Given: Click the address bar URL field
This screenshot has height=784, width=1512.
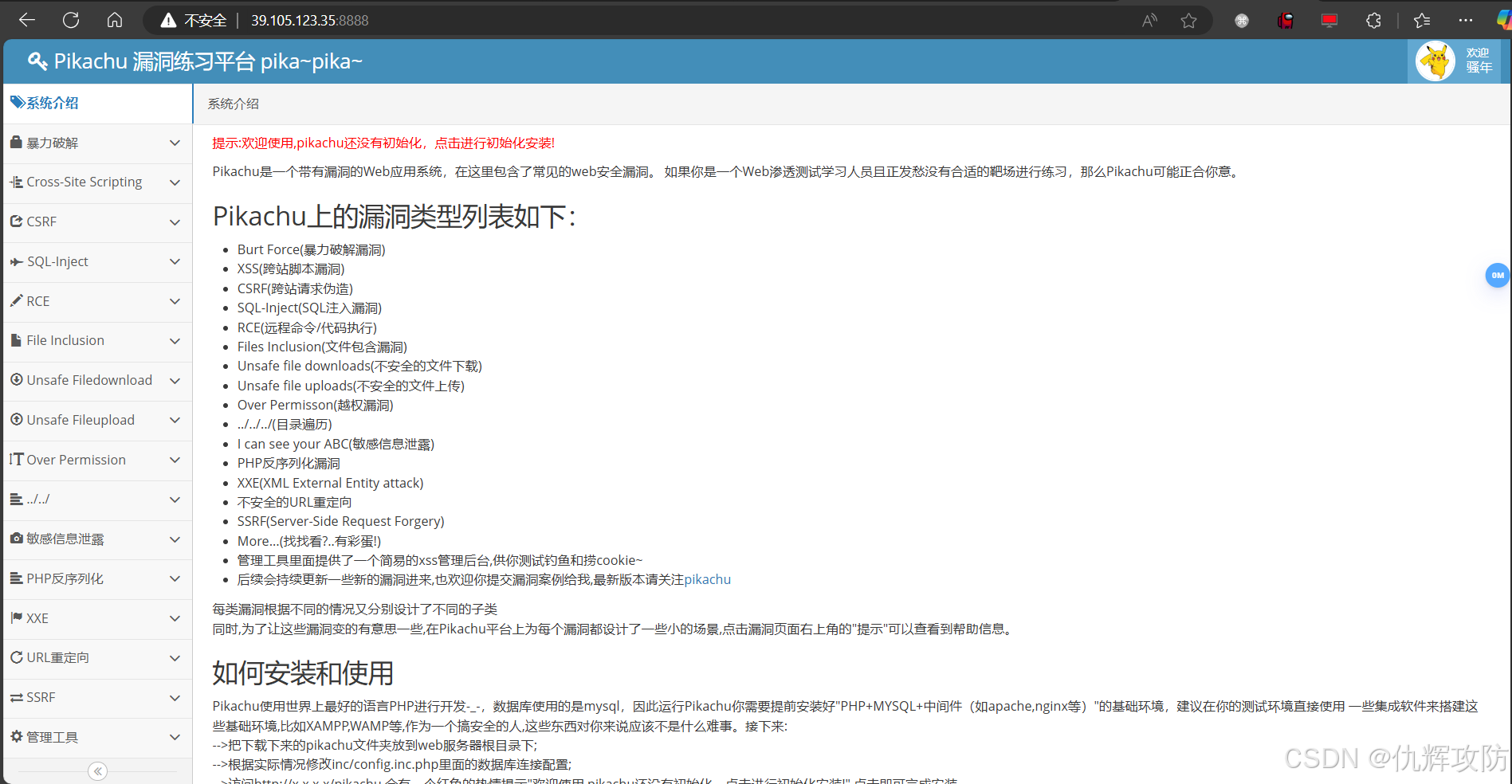Looking at the screenshot, I should [x=310, y=21].
